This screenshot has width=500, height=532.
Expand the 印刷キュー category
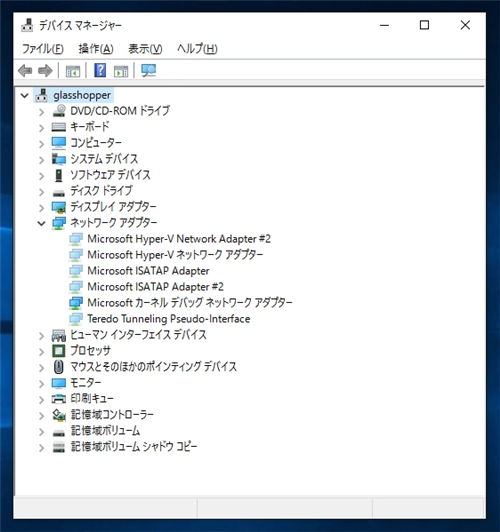41,400
